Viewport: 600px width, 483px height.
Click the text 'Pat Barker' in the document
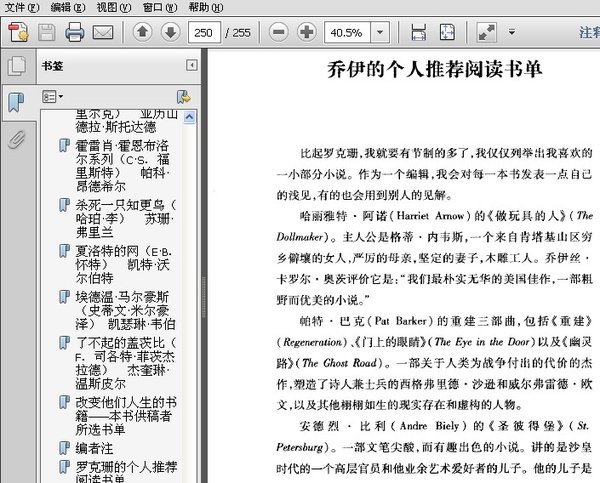pyautogui.click(x=400, y=321)
